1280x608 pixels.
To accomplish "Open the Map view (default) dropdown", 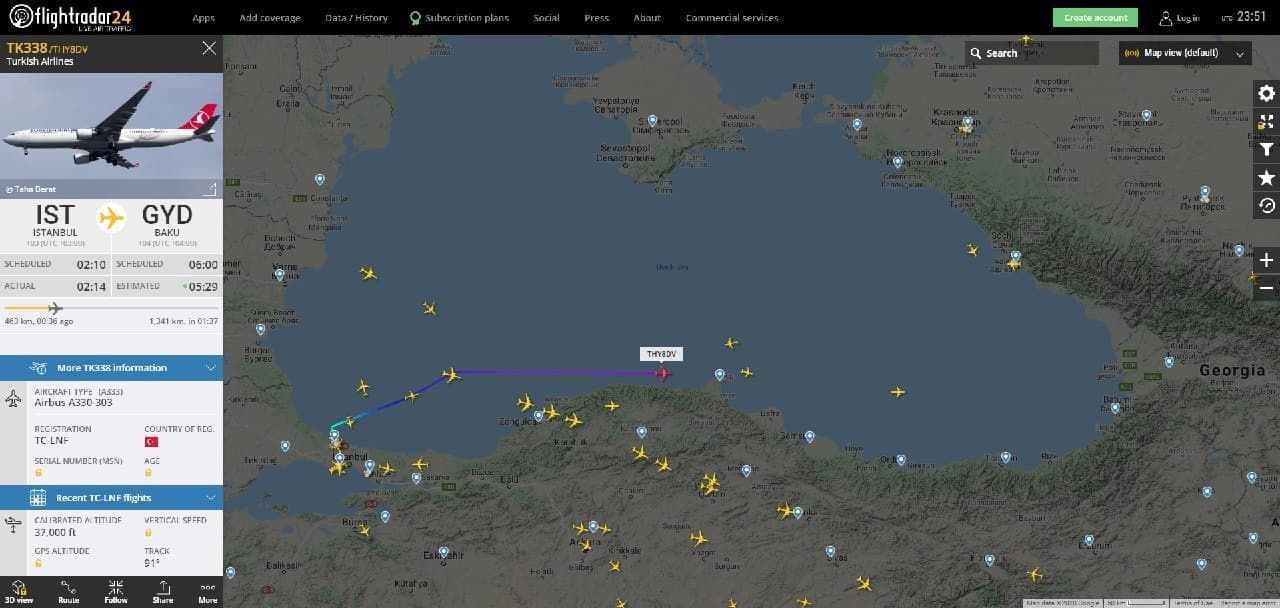I will (x=1185, y=53).
